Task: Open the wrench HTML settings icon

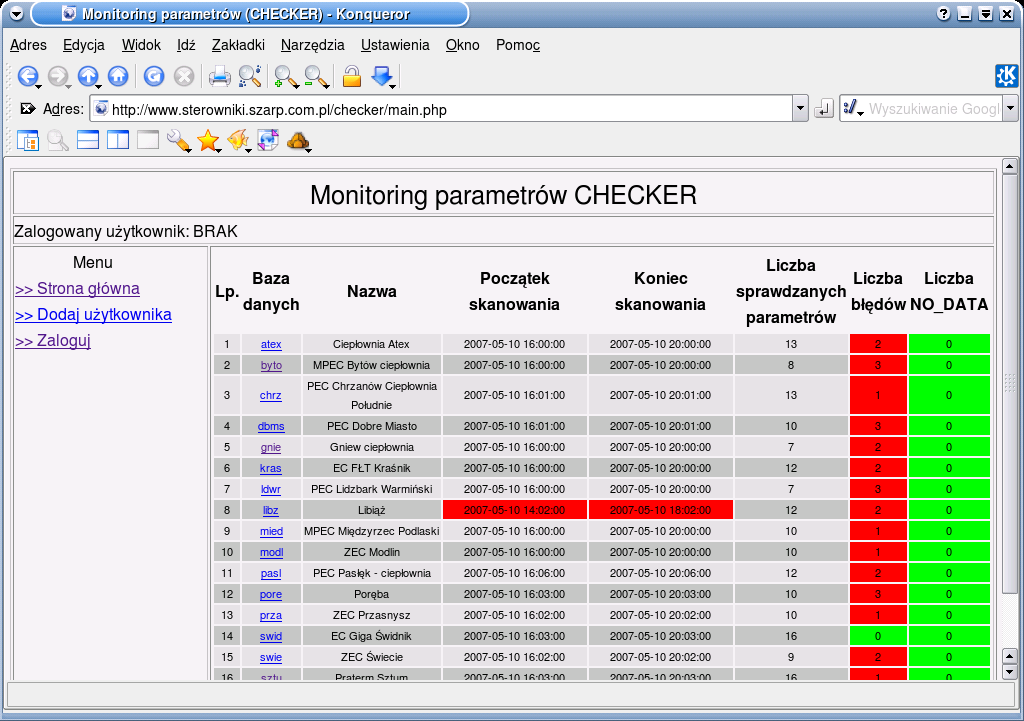Action: [178, 140]
